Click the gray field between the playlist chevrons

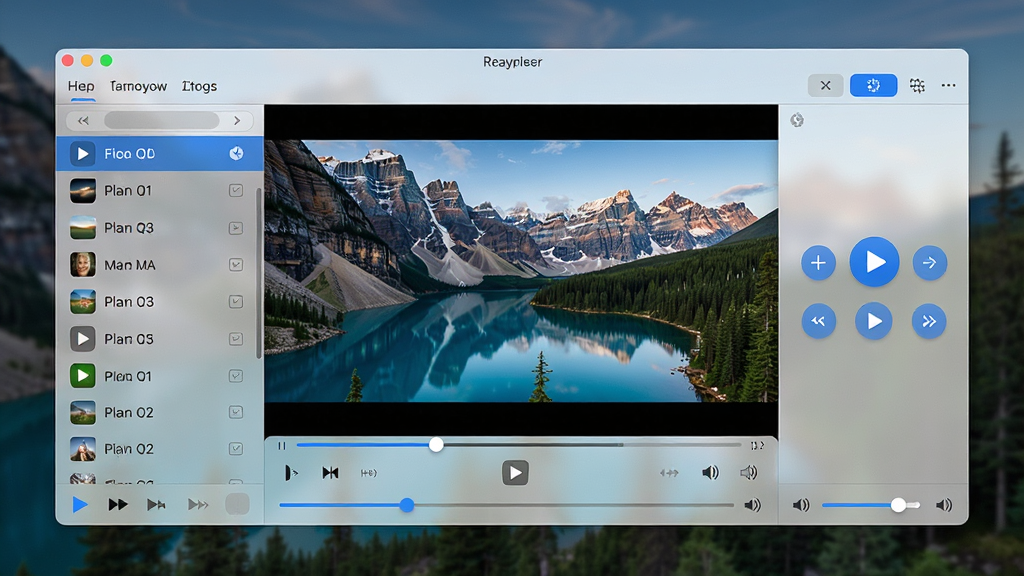[161, 121]
